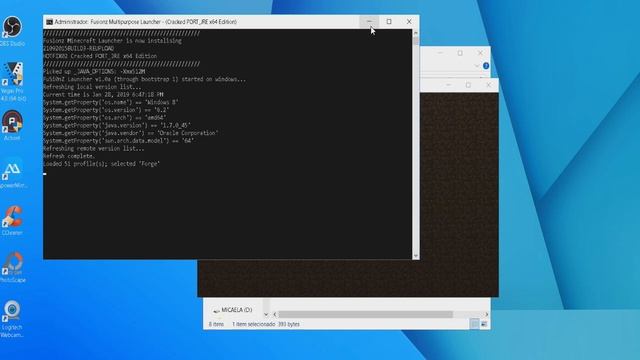Screen dimensions: 640x360
Task: Open the CCleaner desktop shortcut
Action: [12, 220]
